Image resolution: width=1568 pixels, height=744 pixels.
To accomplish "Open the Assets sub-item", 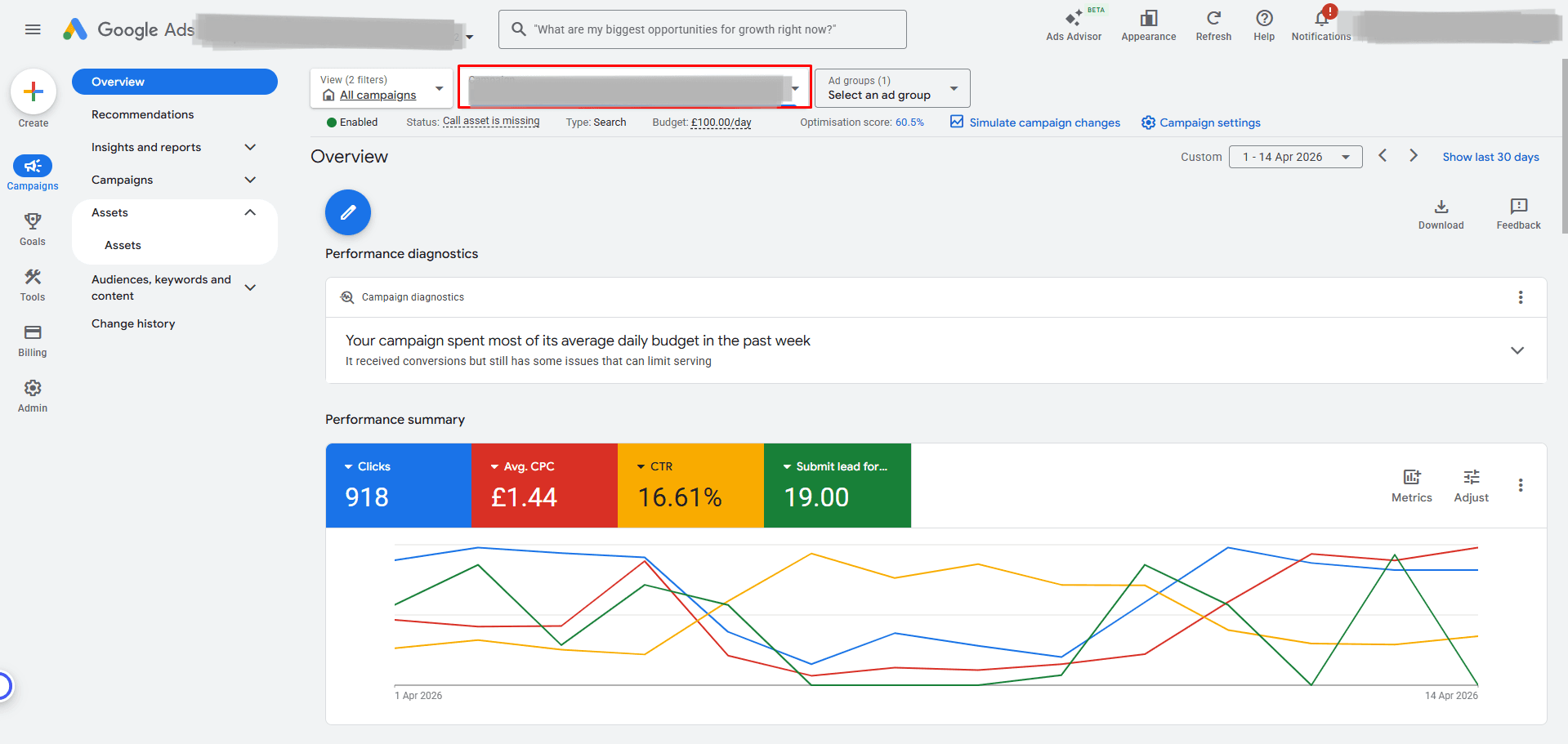I will click(123, 245).
